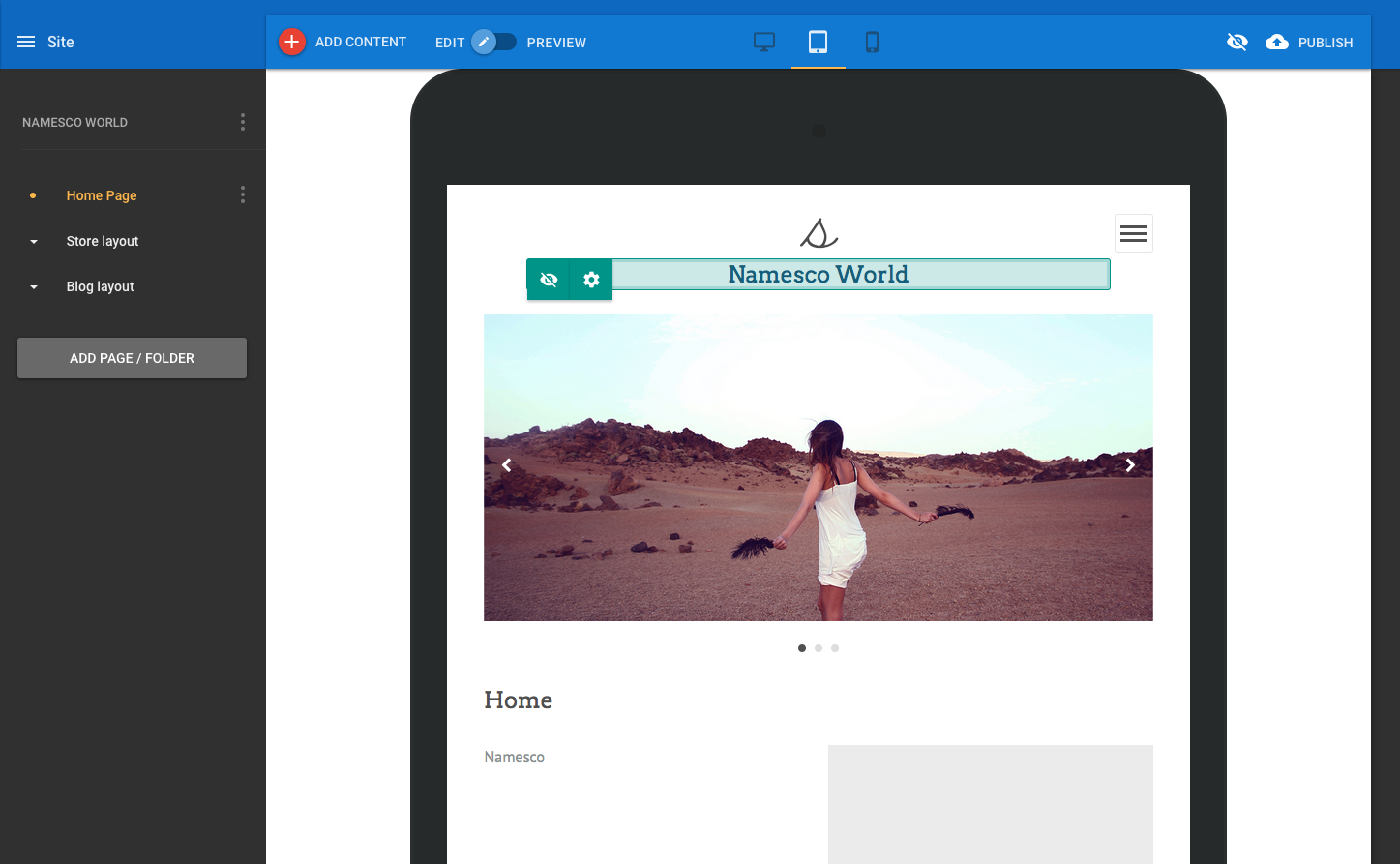Click the grey placeholder image block
The image size is (1400, 864).
coord(991,804)
